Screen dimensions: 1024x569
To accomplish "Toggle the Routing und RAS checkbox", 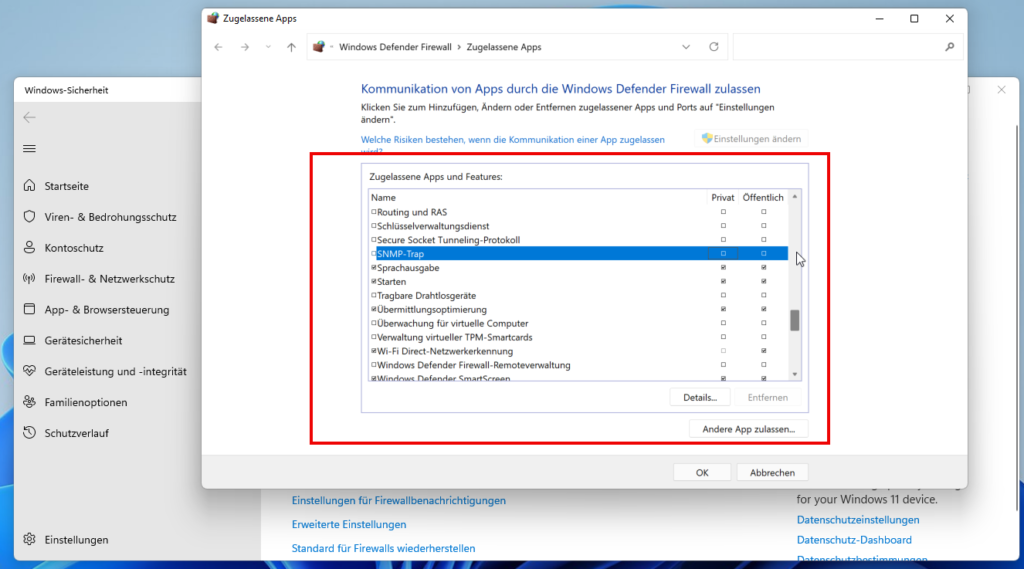I will pos(374,212).
